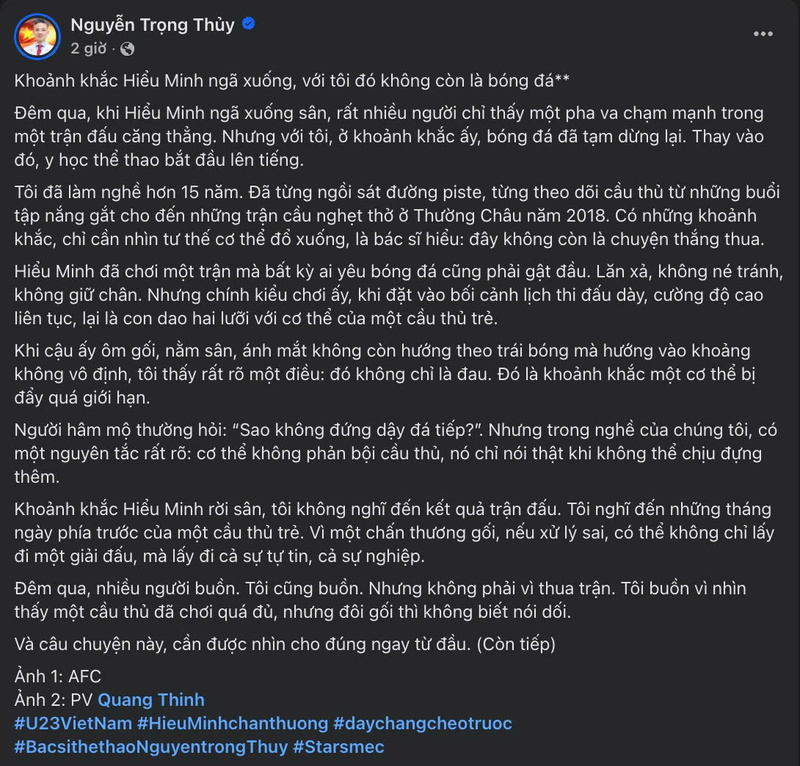Click the "Ảnh 1: AFC" photo credit line
This screenshot has width=800, height=766.
pyautogui.click(x=59, y=676)
